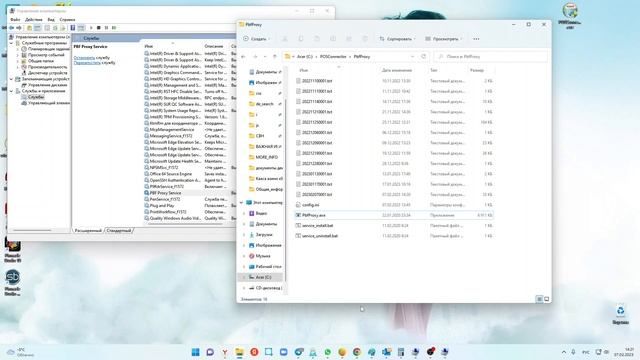Select Управление дисками in the tree
640x360 pixels.
(x=47, y=85)
